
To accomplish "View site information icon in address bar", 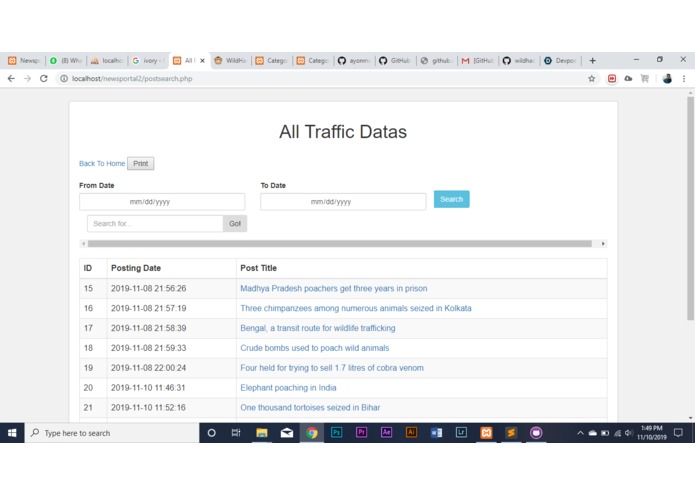I will (x=64, y=78).
